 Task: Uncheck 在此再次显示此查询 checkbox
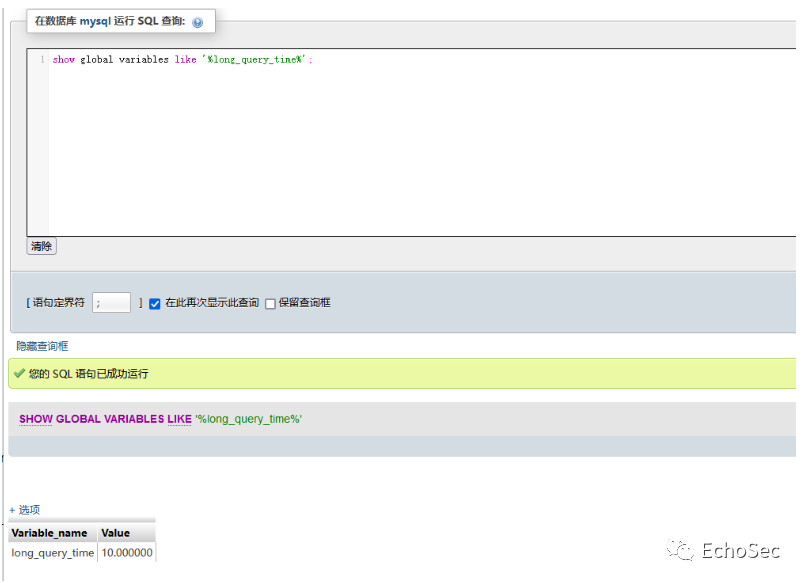click(x=155, y=304)
